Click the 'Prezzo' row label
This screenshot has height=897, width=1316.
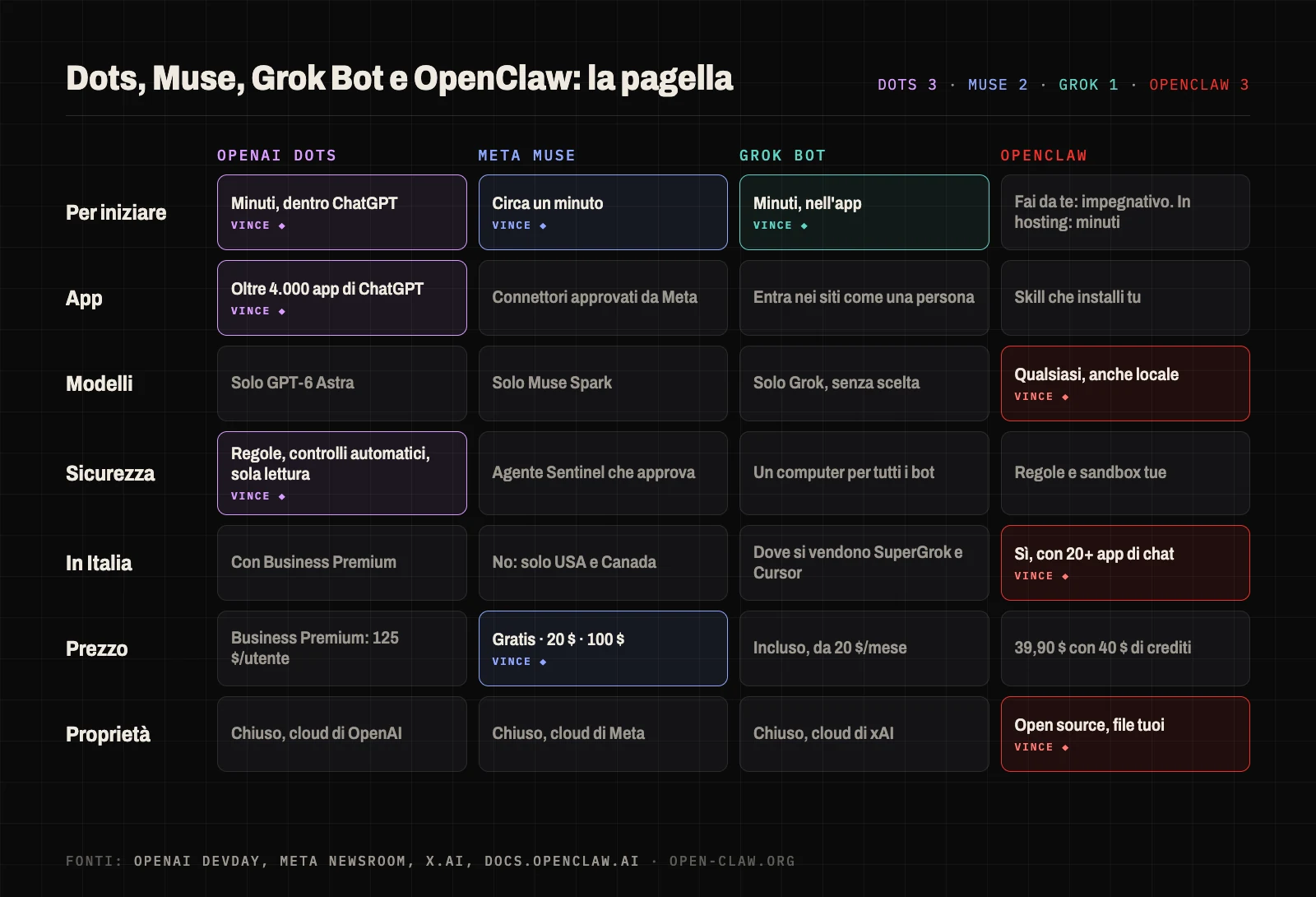(x=96, y=648)
